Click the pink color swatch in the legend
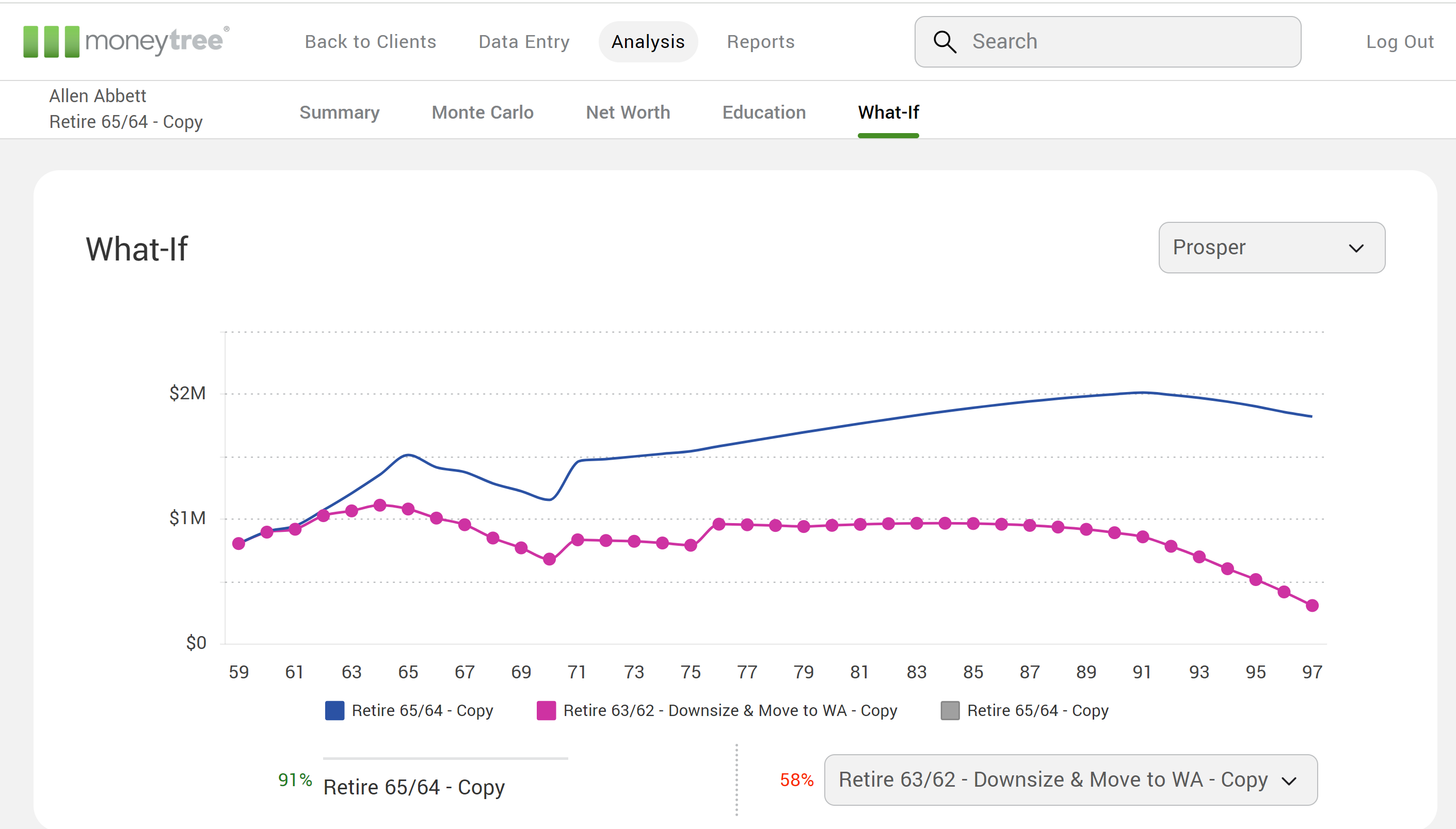 tap(546, 710)
